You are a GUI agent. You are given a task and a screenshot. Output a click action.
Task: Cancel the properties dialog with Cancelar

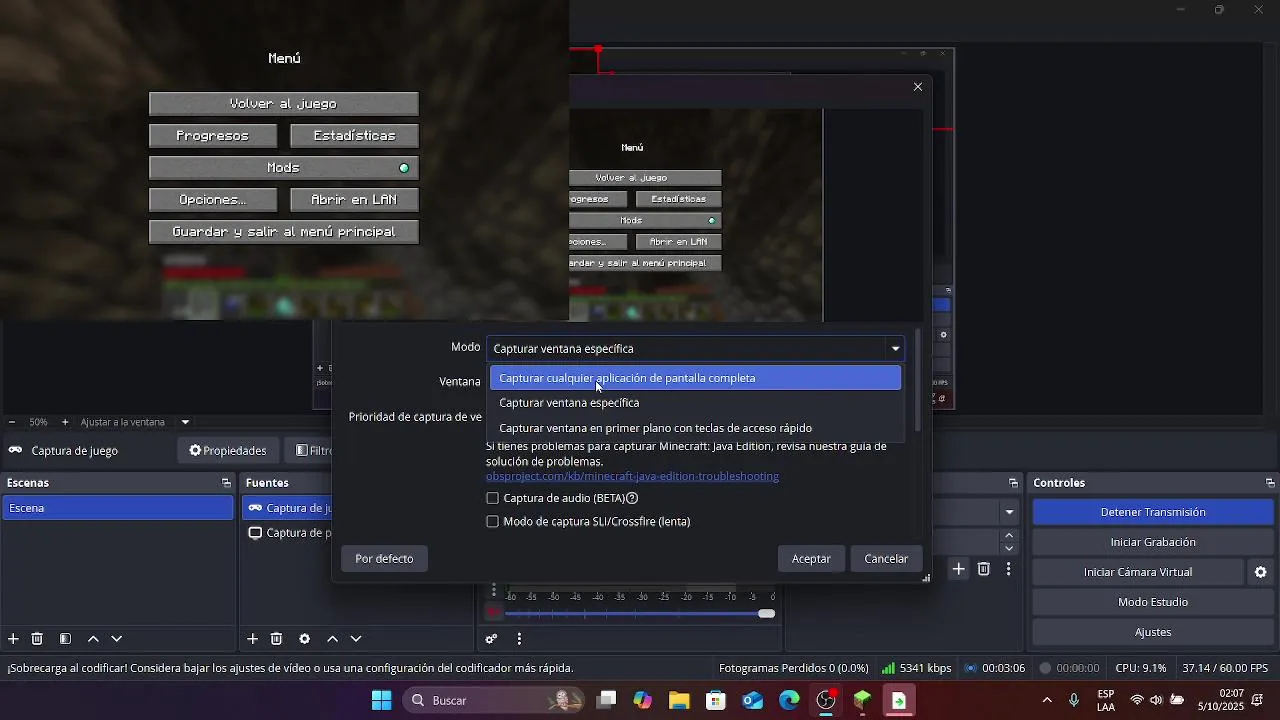click(x=886, y=559)
